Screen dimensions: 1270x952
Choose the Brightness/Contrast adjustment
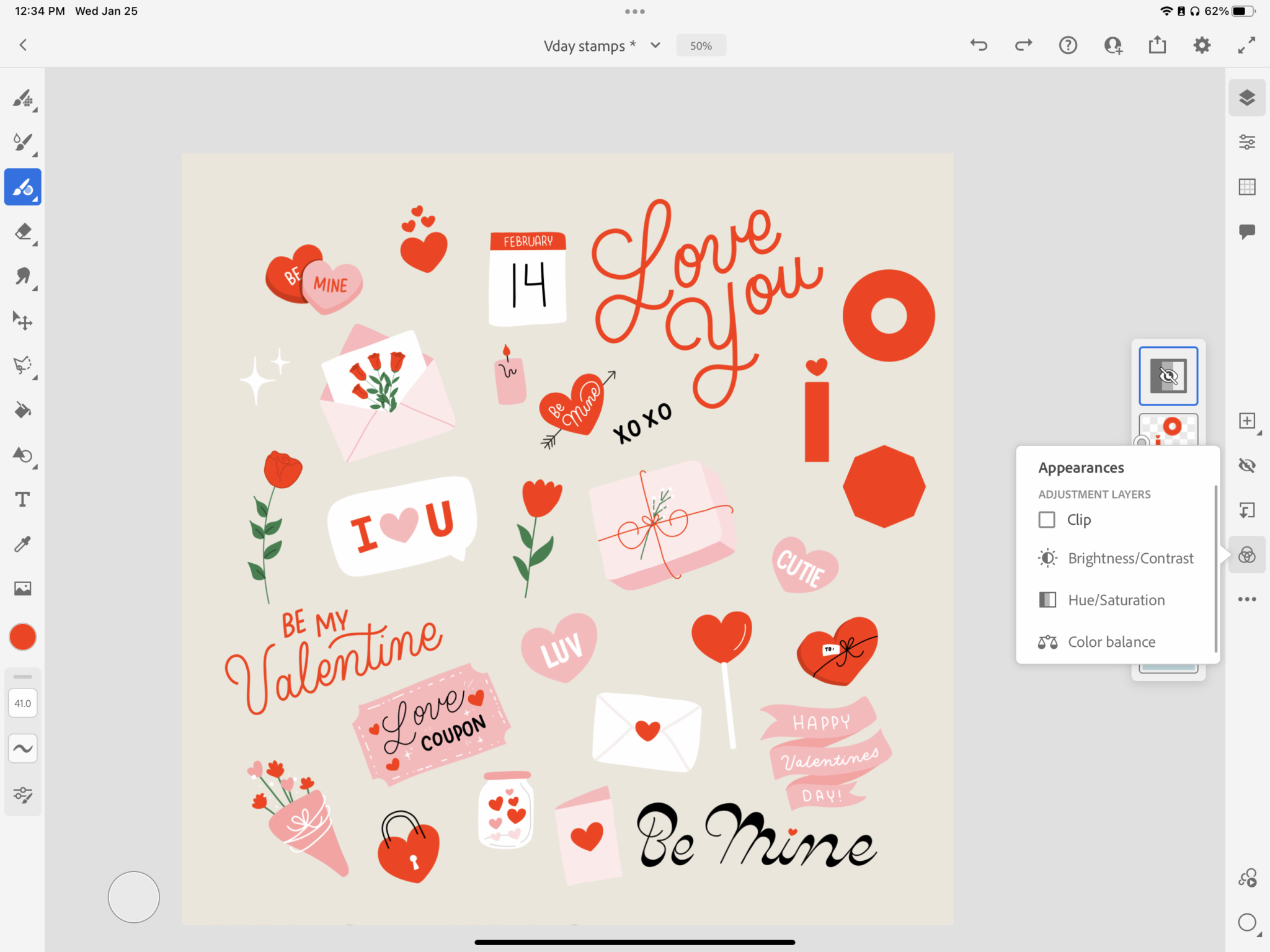1130,558
